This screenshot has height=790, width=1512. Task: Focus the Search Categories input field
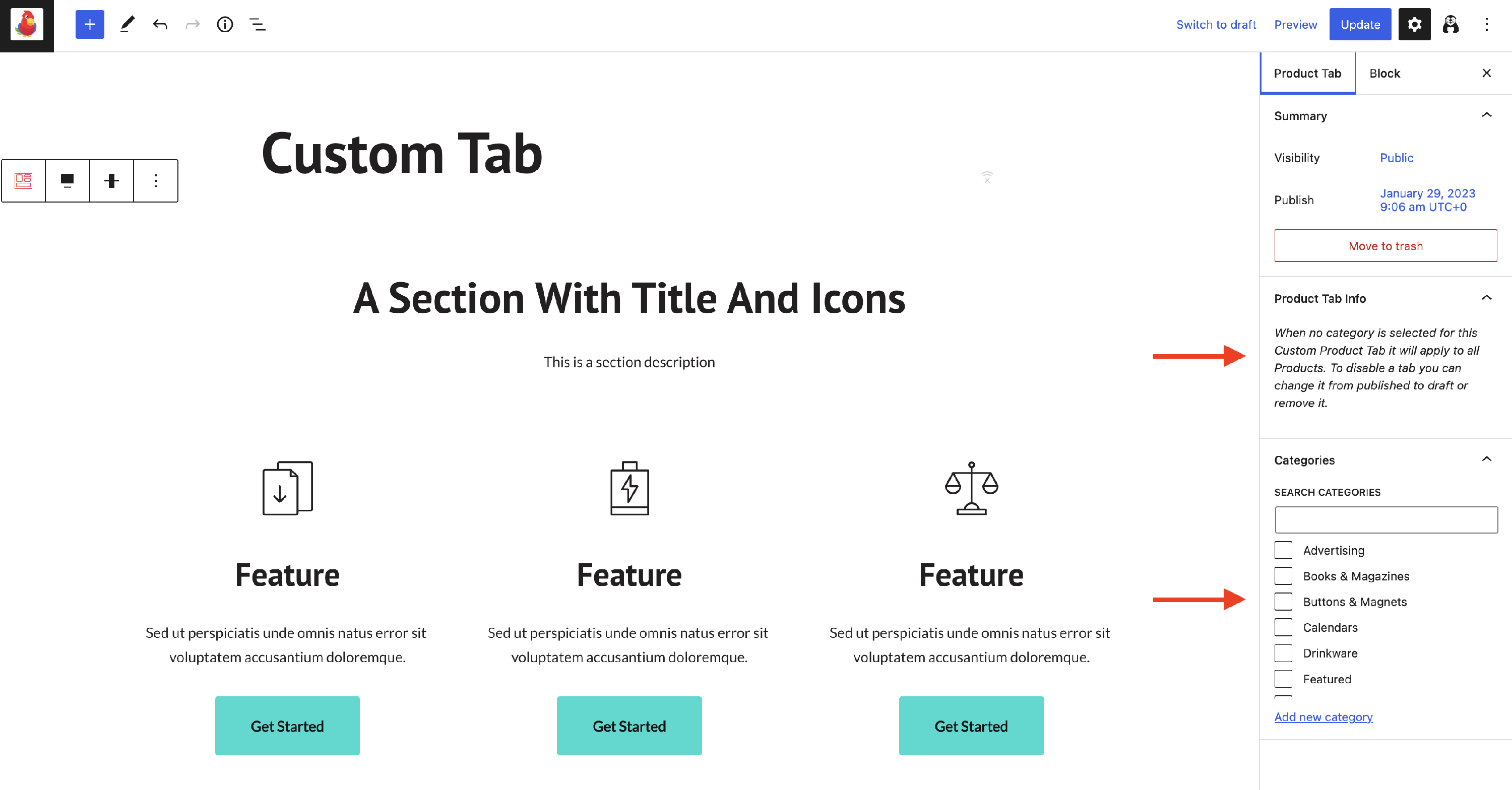(x=1385, y=520)
